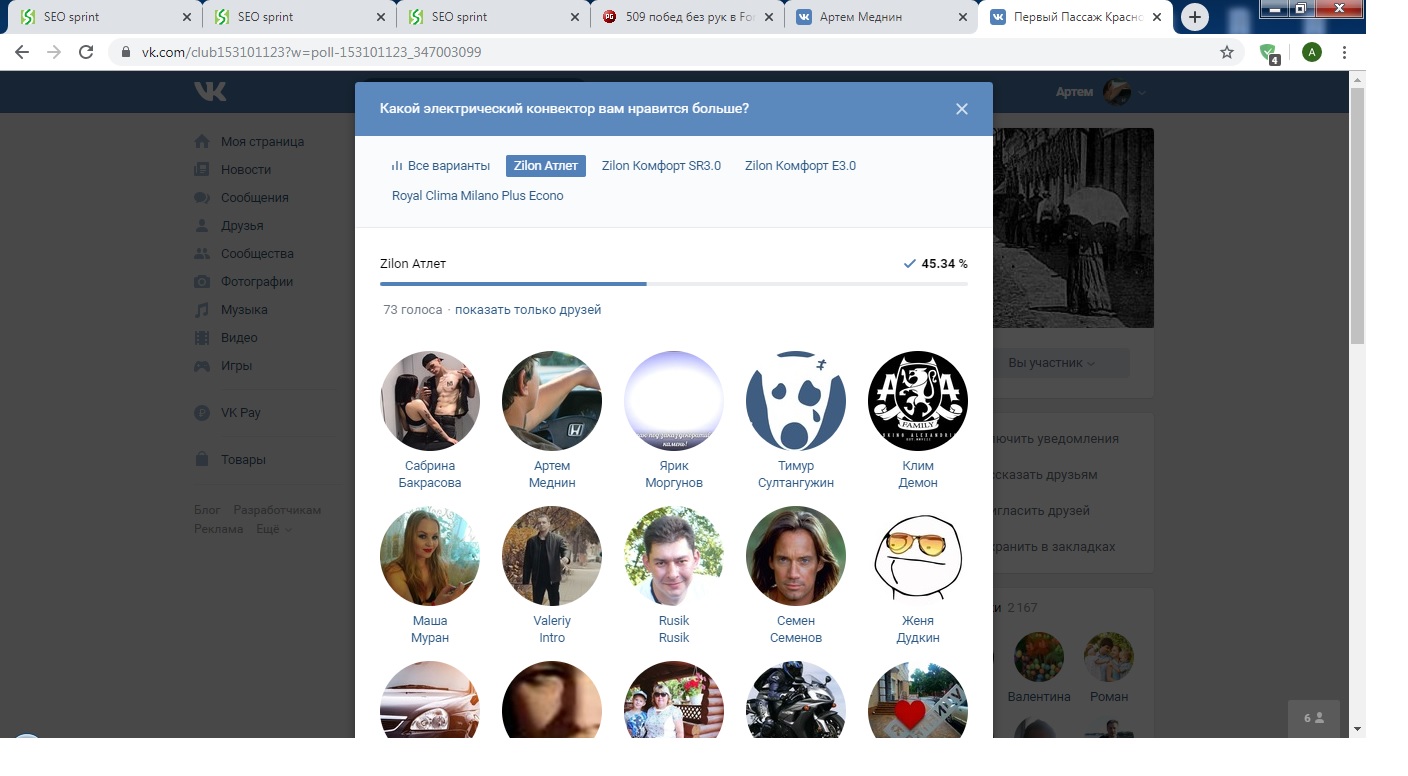Click Валентина member avatar in background
1408x776 pixels.
pos(1039,657)
